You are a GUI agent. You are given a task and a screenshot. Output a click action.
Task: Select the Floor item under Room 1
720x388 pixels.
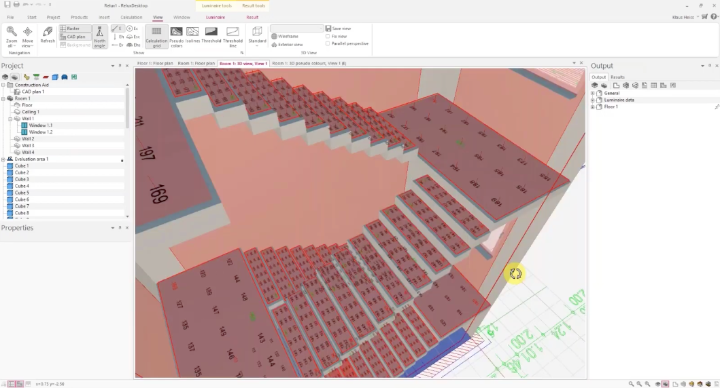[27, 105]
